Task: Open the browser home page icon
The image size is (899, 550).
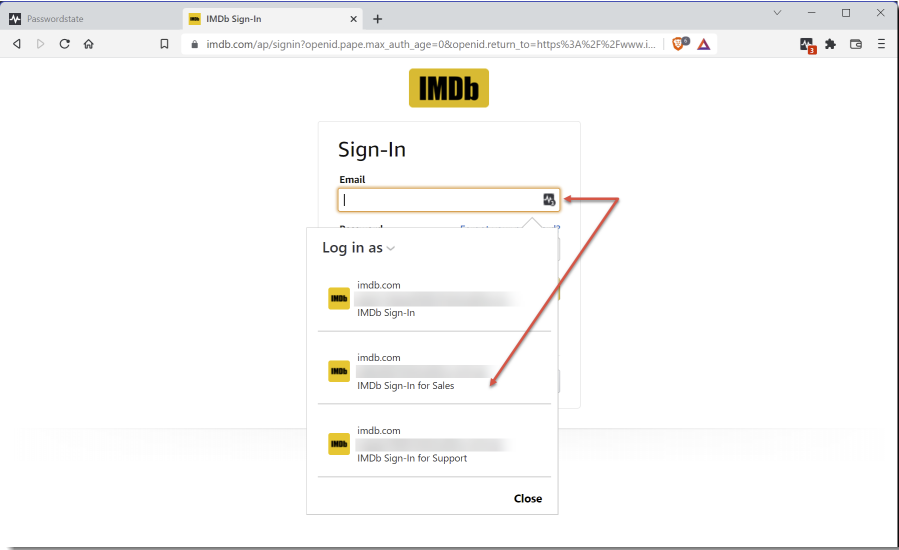Action: pyautogui.click(x=88, y=44)
